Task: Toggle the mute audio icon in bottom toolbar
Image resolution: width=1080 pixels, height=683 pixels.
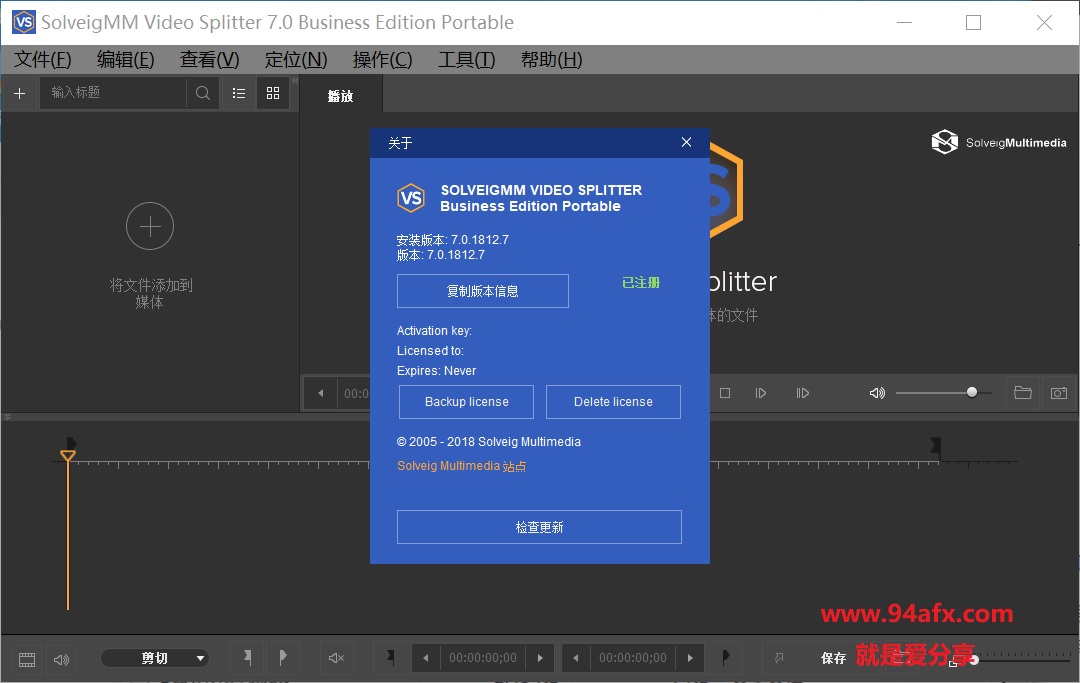Action: pos(336,658)
